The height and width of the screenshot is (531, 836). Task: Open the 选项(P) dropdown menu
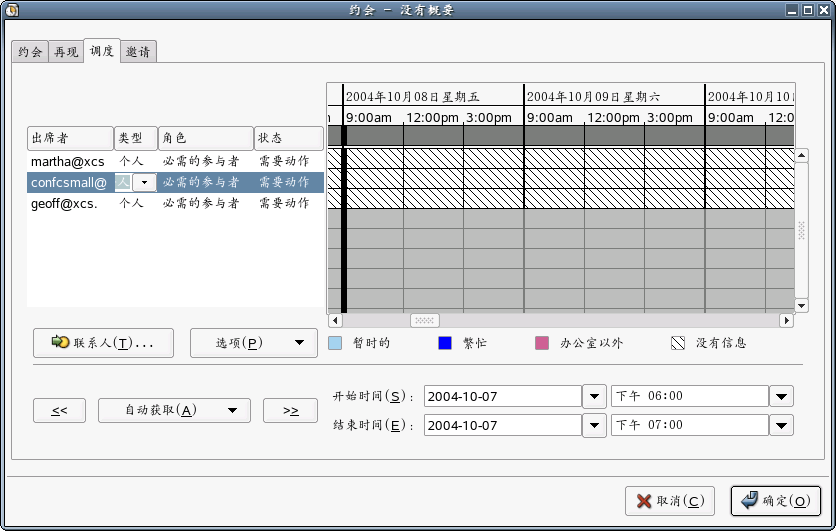(x=254, y=343)
